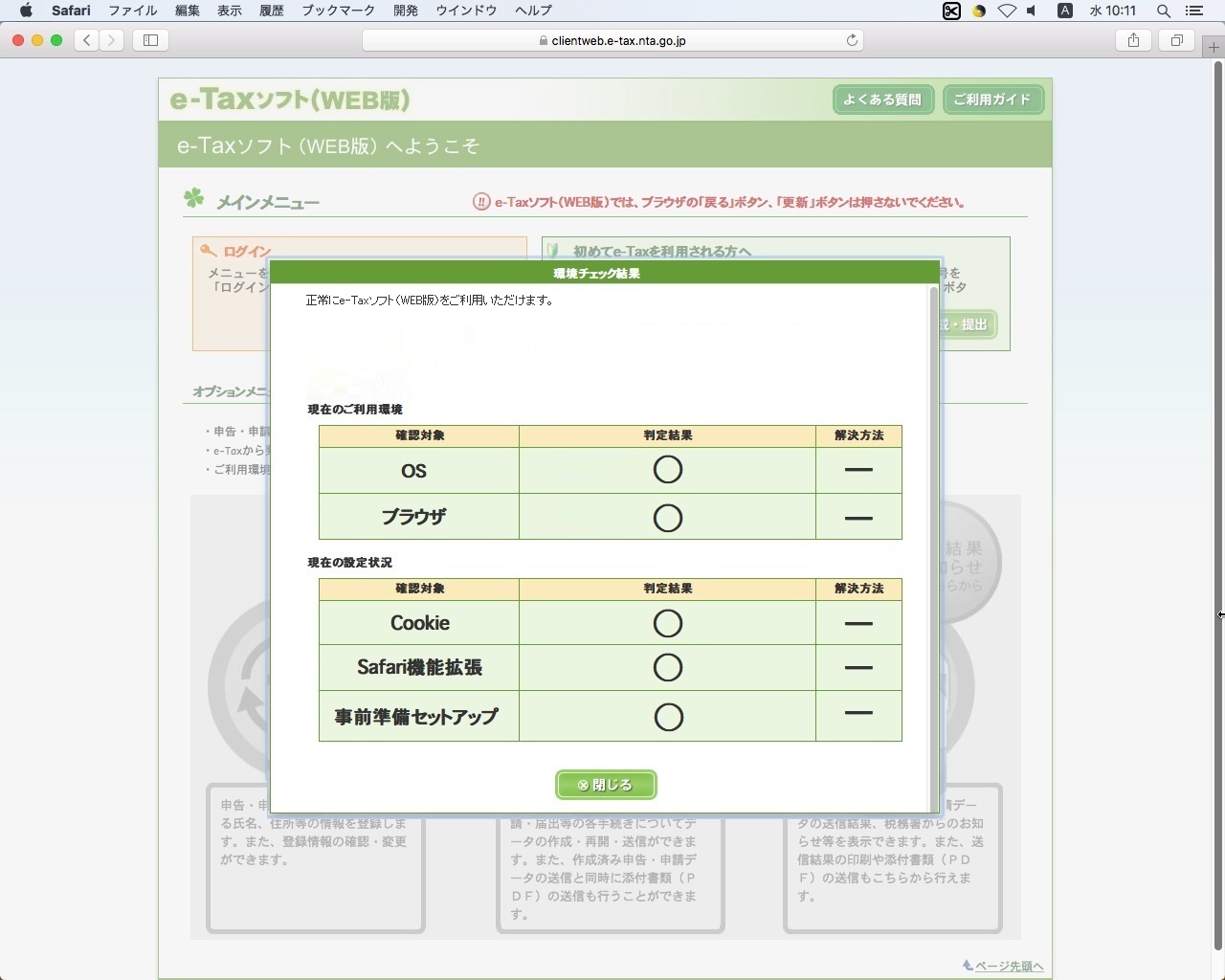Click the menu bar clock 水 10:11
The width and height of the screenshot is (1225, 980).
click(1113, 11)
